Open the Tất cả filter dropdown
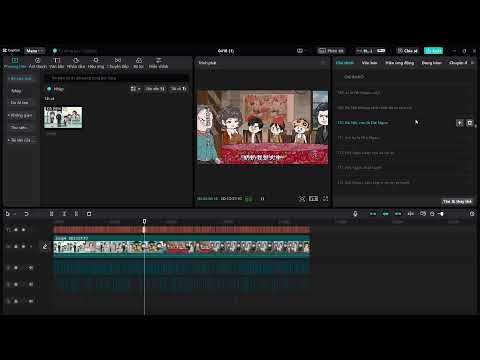The width and height of the screenshot is (480, 360). point(179,89)
